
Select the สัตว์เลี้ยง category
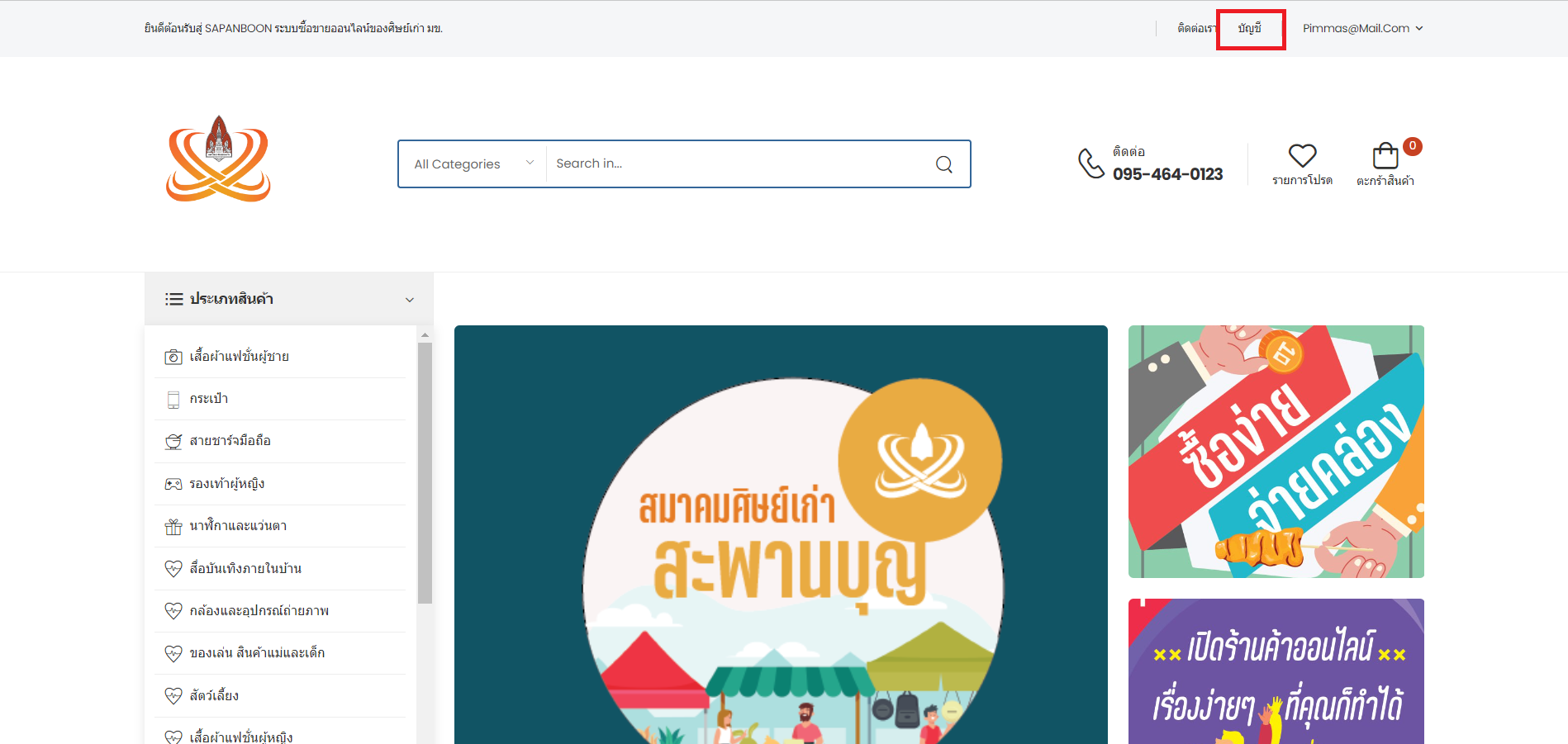pos(214,696)
